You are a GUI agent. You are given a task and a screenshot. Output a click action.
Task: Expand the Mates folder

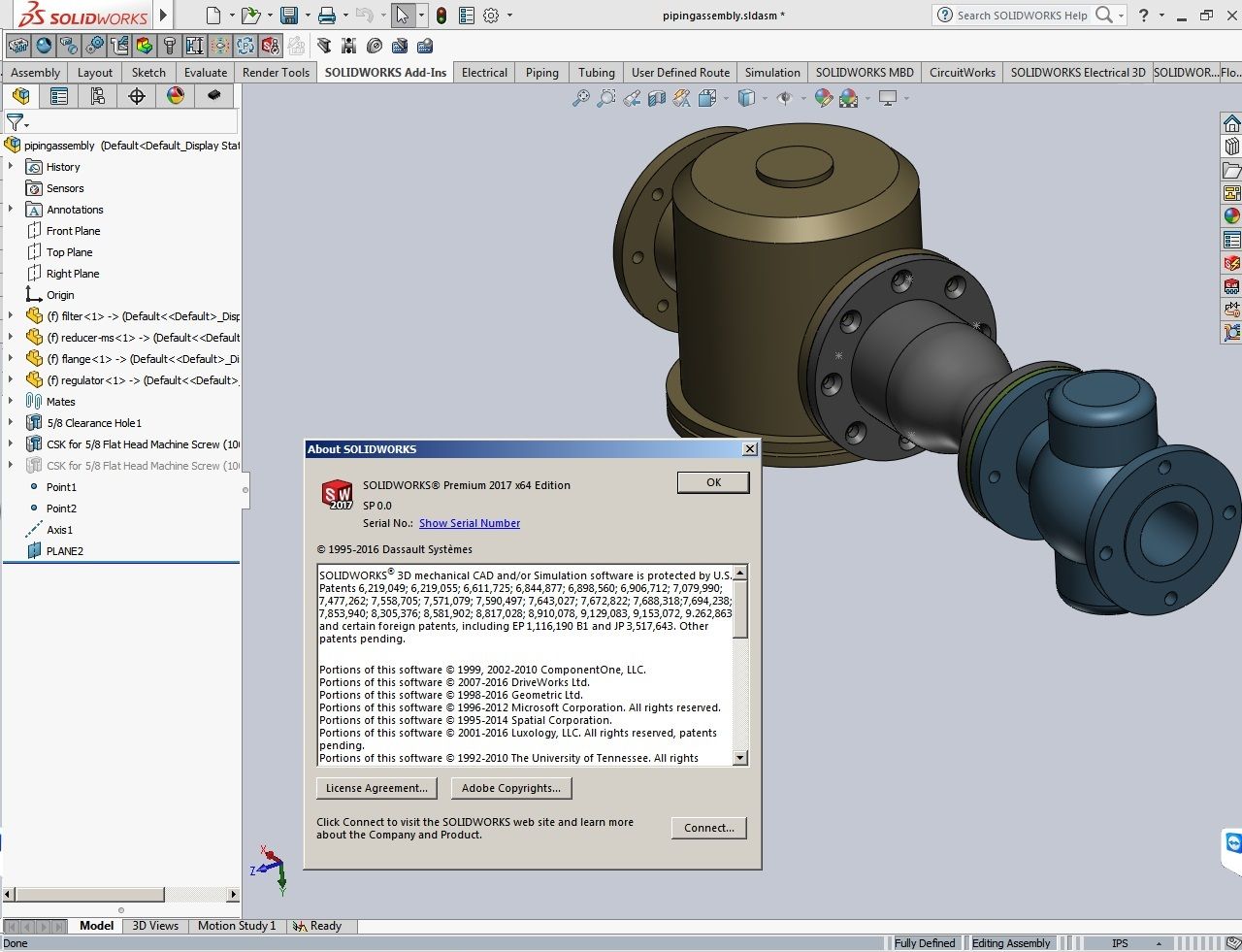11,402
